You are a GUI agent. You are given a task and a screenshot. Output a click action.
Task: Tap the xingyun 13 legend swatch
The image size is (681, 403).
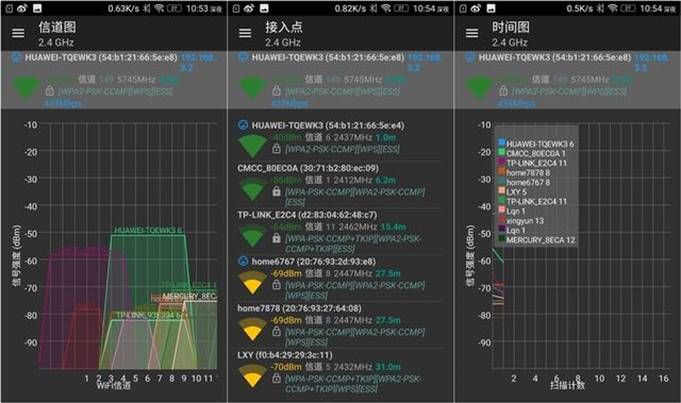502,219
